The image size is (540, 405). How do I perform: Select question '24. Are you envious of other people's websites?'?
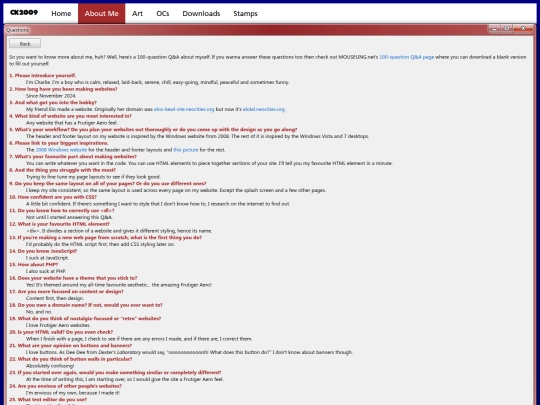tap(65, 386)
